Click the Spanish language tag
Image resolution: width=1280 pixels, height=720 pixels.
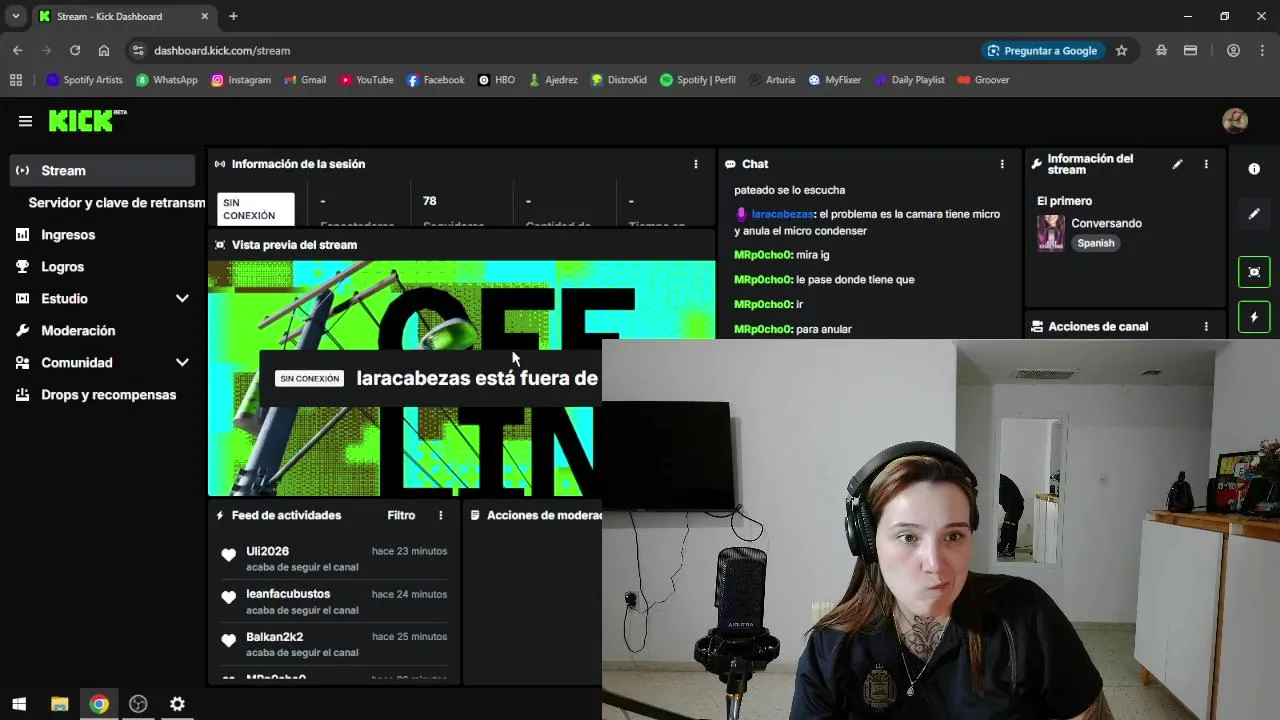pos(1096,243)
